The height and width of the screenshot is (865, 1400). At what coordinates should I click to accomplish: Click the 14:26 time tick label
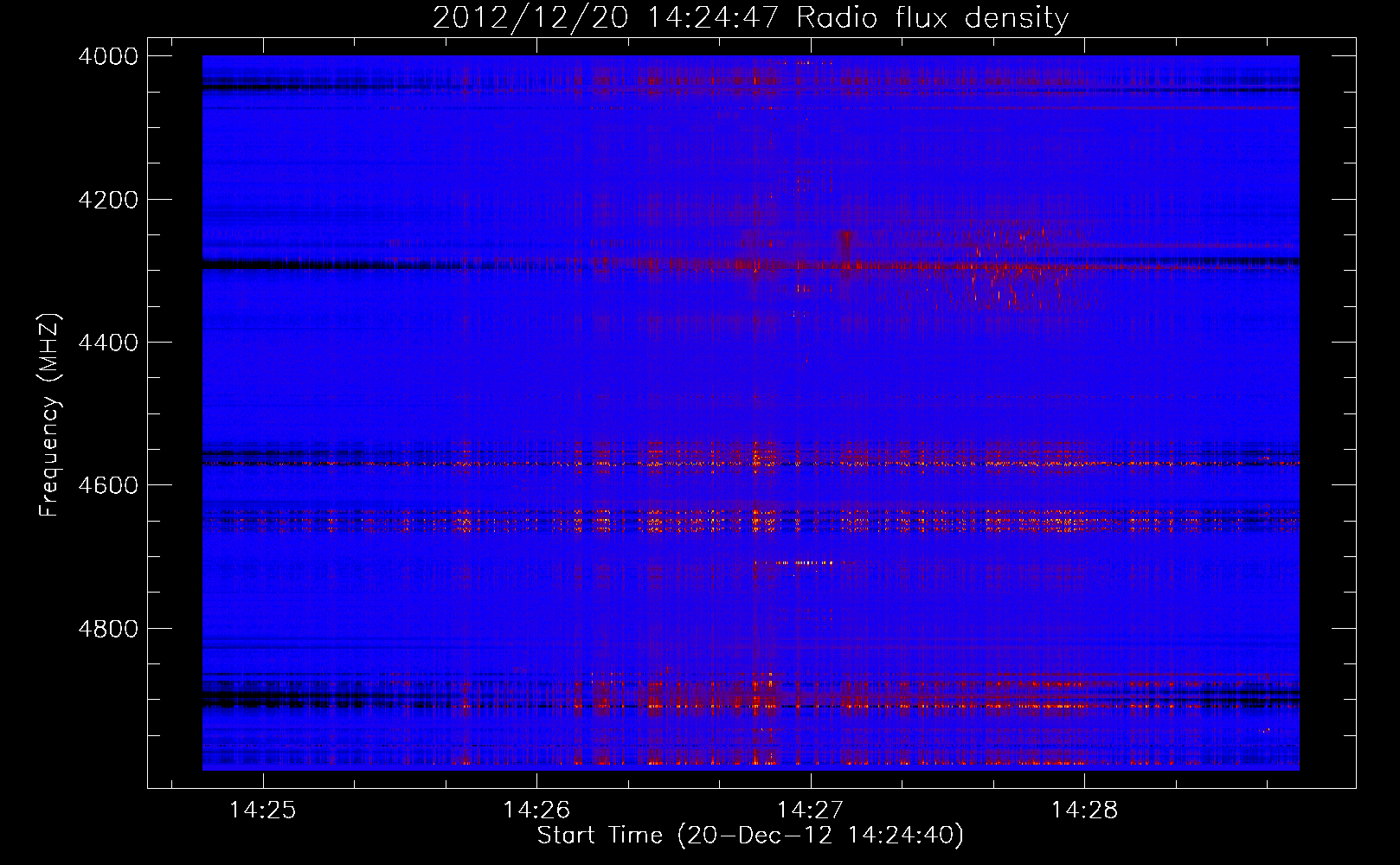[x=536, y=810]
